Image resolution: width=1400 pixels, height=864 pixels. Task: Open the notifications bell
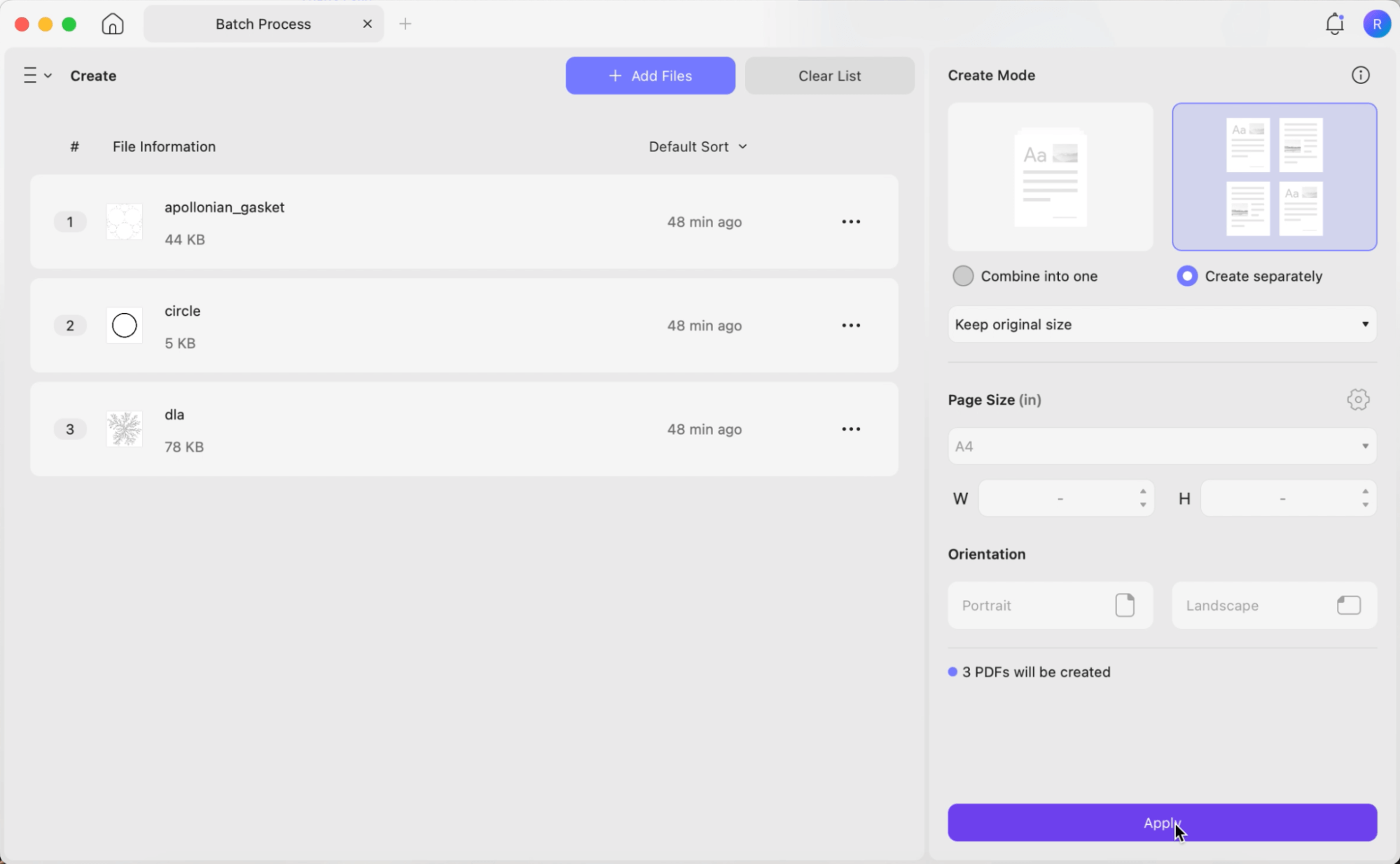pos(1335,24)
